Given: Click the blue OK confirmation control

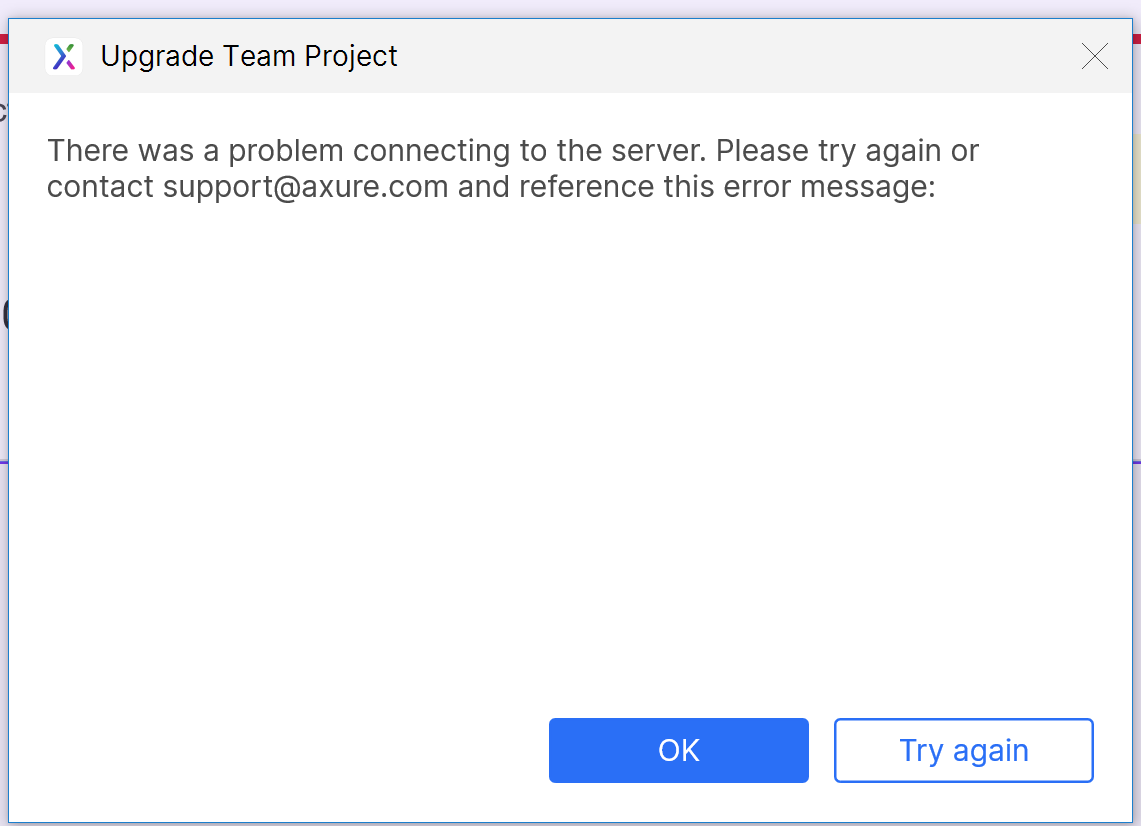Looking at the screenshot, I should 678,750.
